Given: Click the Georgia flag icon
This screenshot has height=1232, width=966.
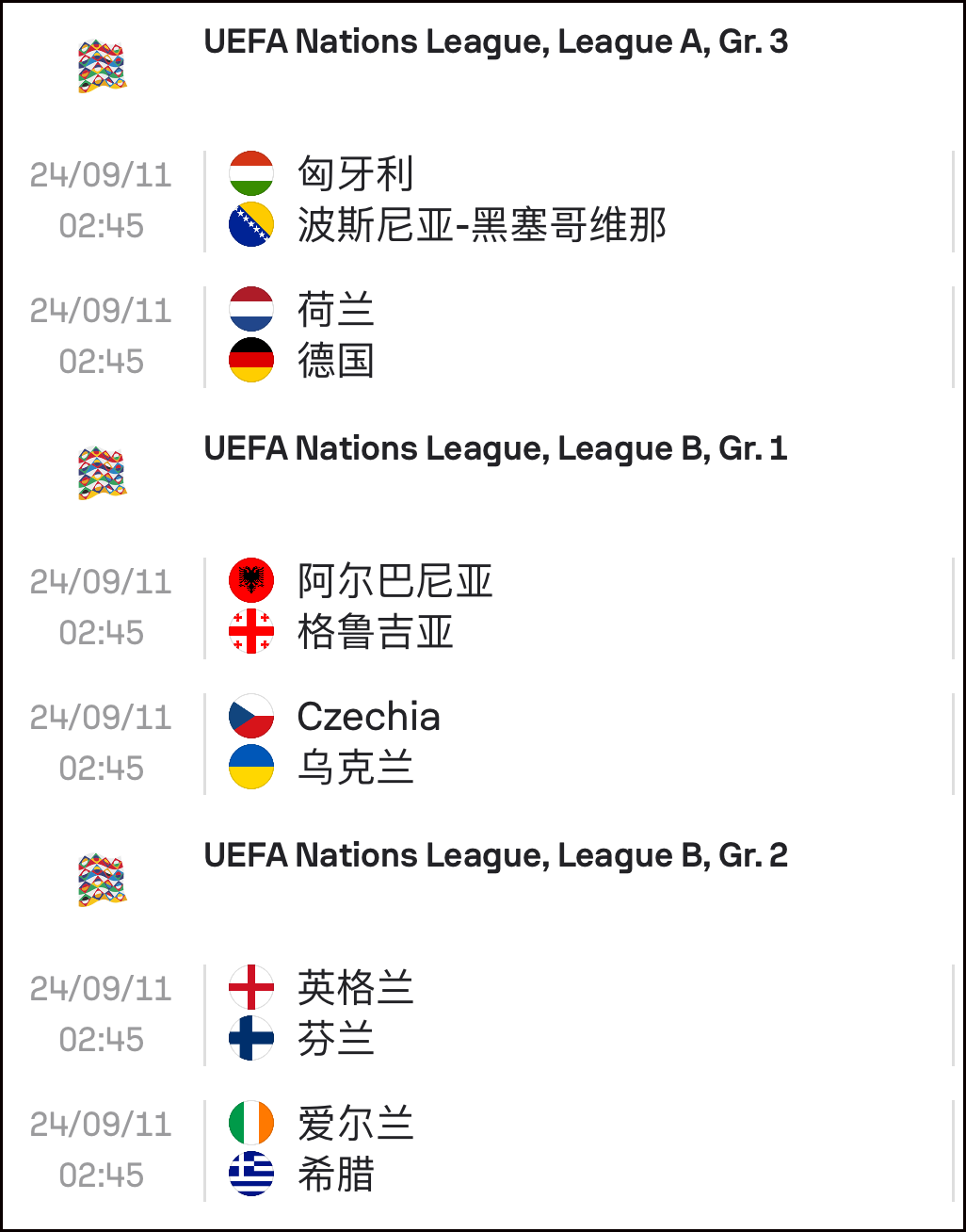Looking at the screenshot, I should tap(251, 631).
